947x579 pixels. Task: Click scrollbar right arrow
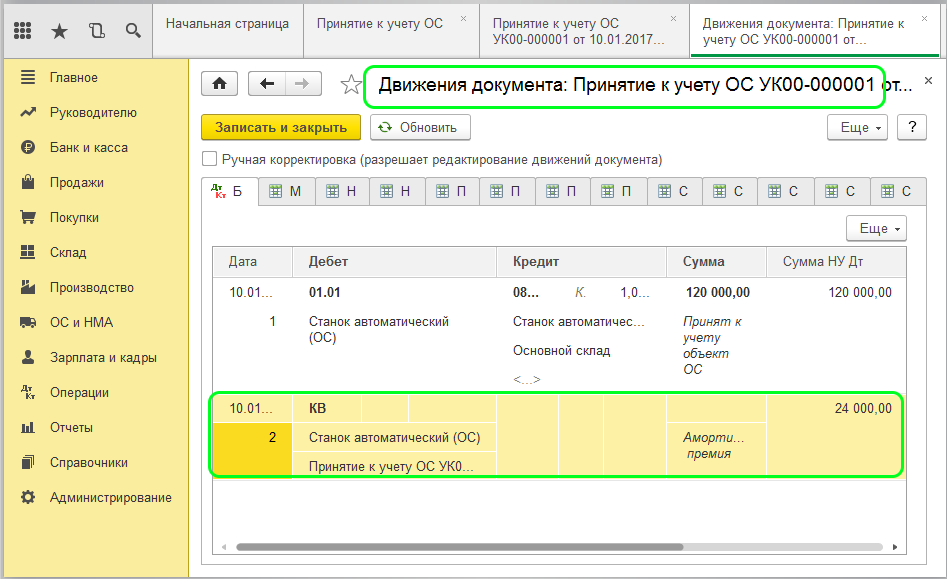[x=895, y=547]
